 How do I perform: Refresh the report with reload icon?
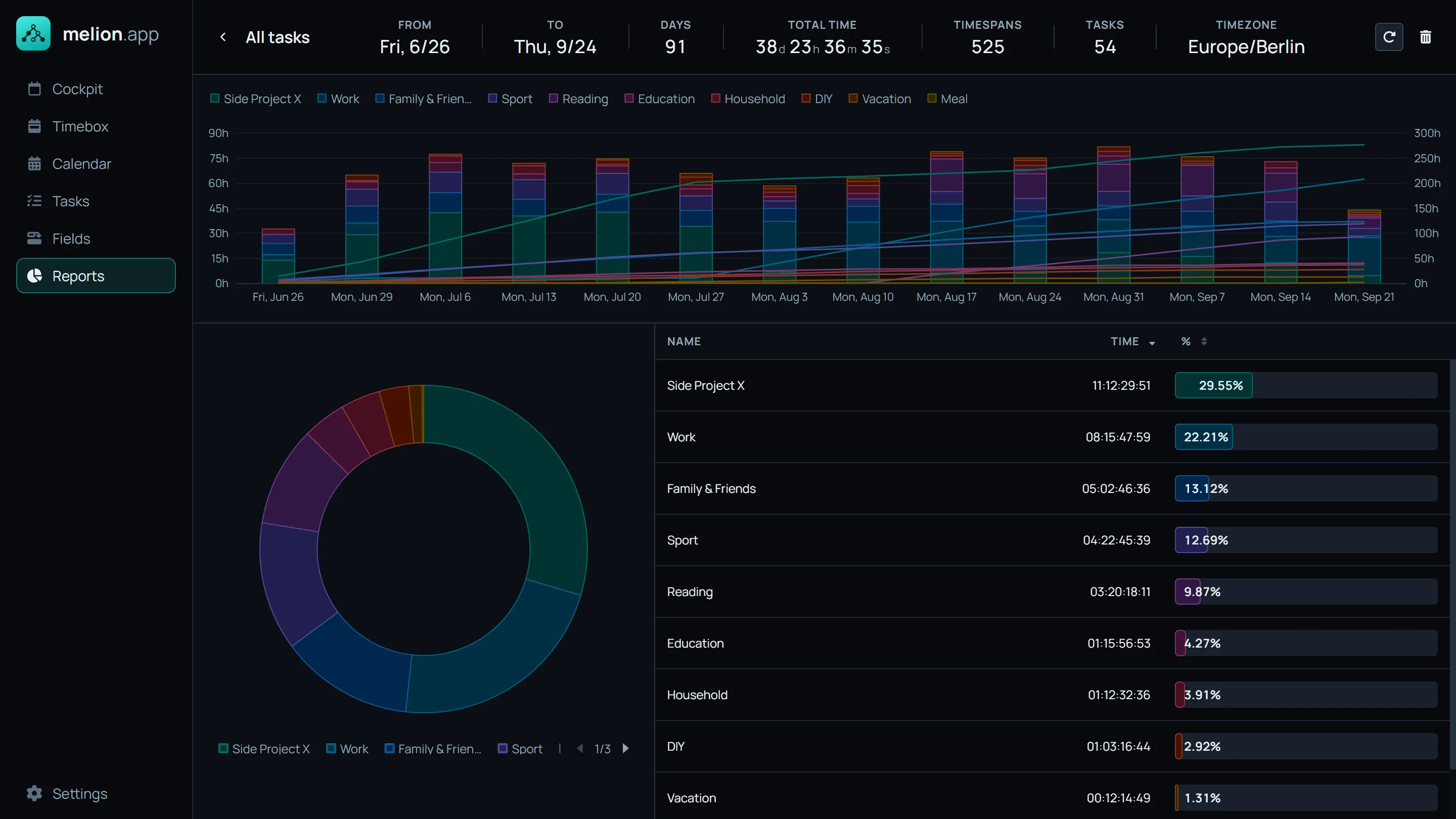tap(1389, 37)
